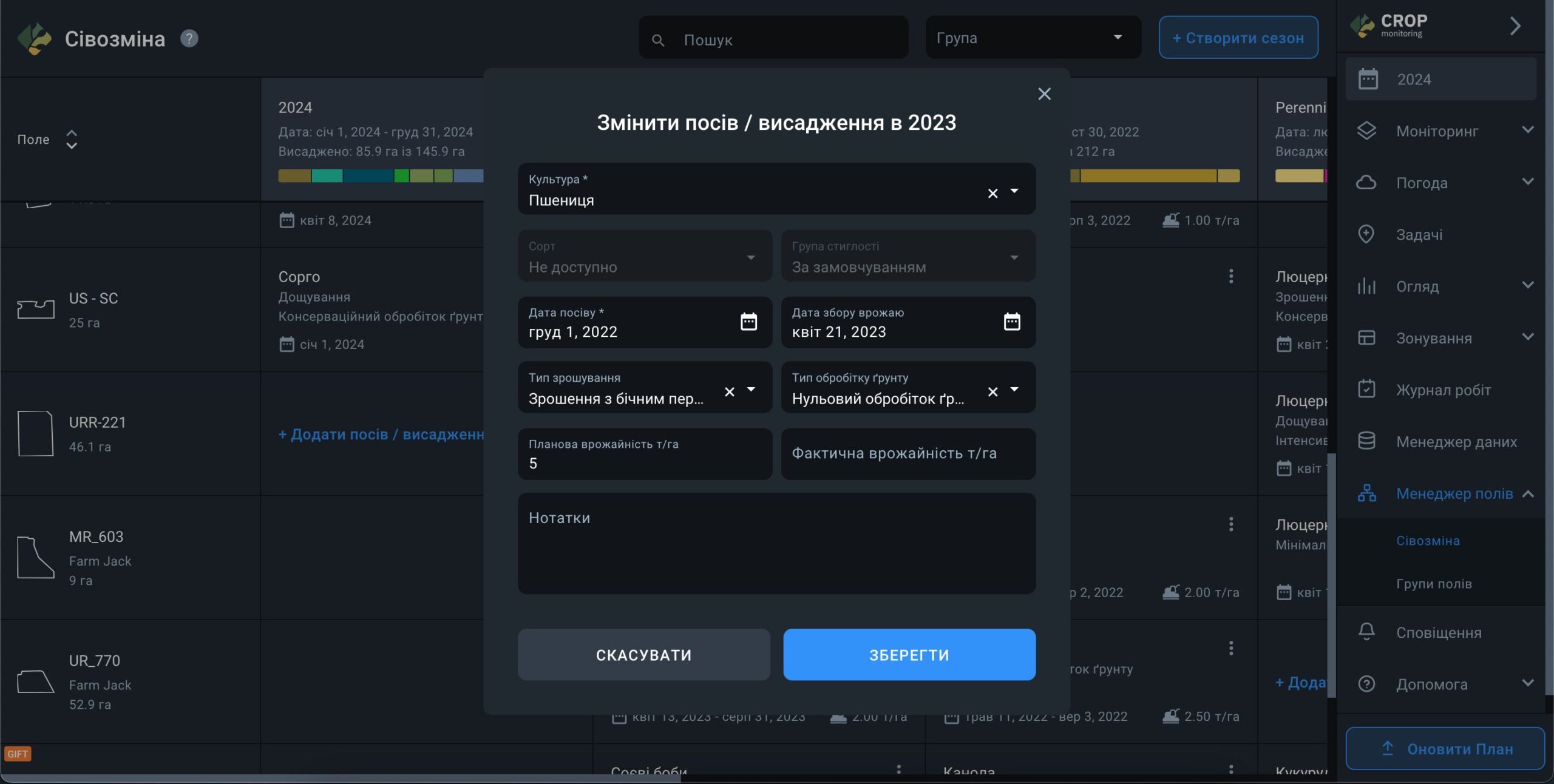Collapse the right sidebar with arrow icon
The height and width of the screenshot is (784, 1554).
coord(1515,26)
